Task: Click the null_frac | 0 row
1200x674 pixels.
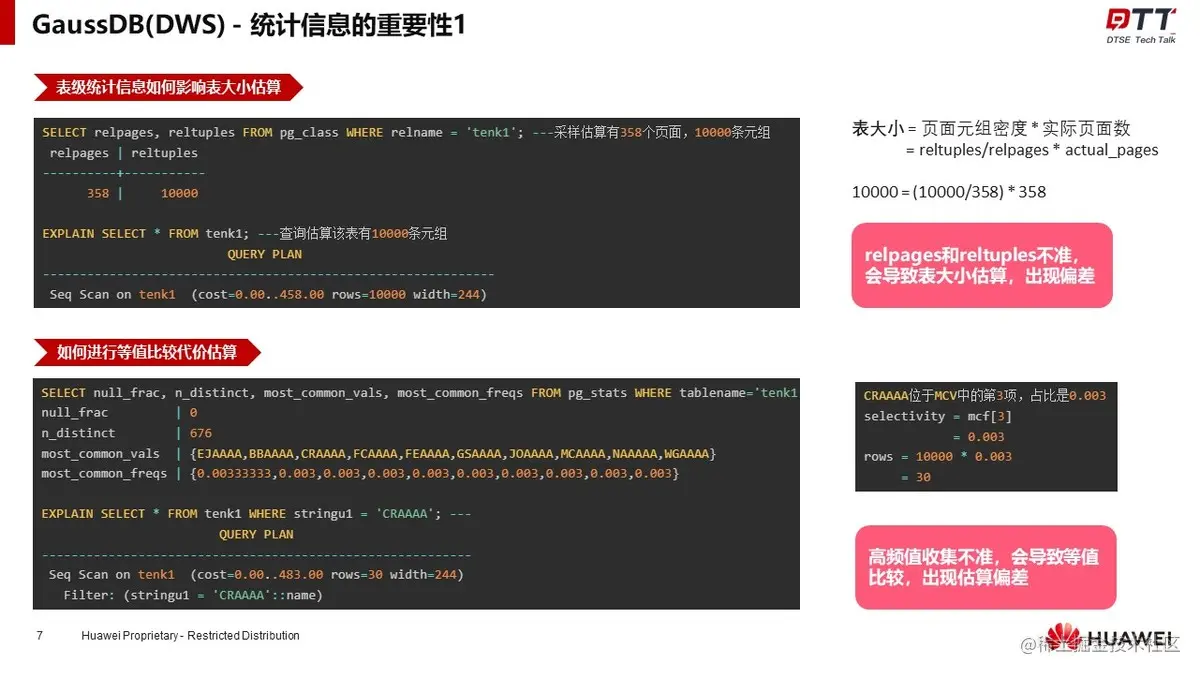Action: [x=119, y=413]
